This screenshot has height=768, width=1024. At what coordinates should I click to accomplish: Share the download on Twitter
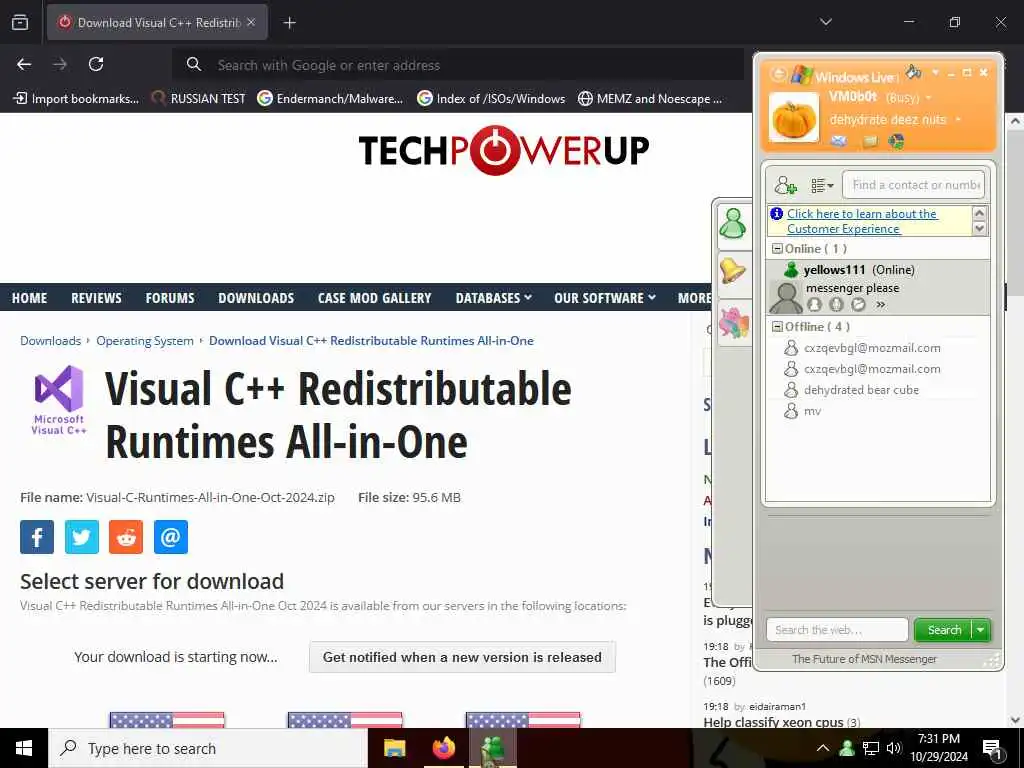(x=82, y=537)
